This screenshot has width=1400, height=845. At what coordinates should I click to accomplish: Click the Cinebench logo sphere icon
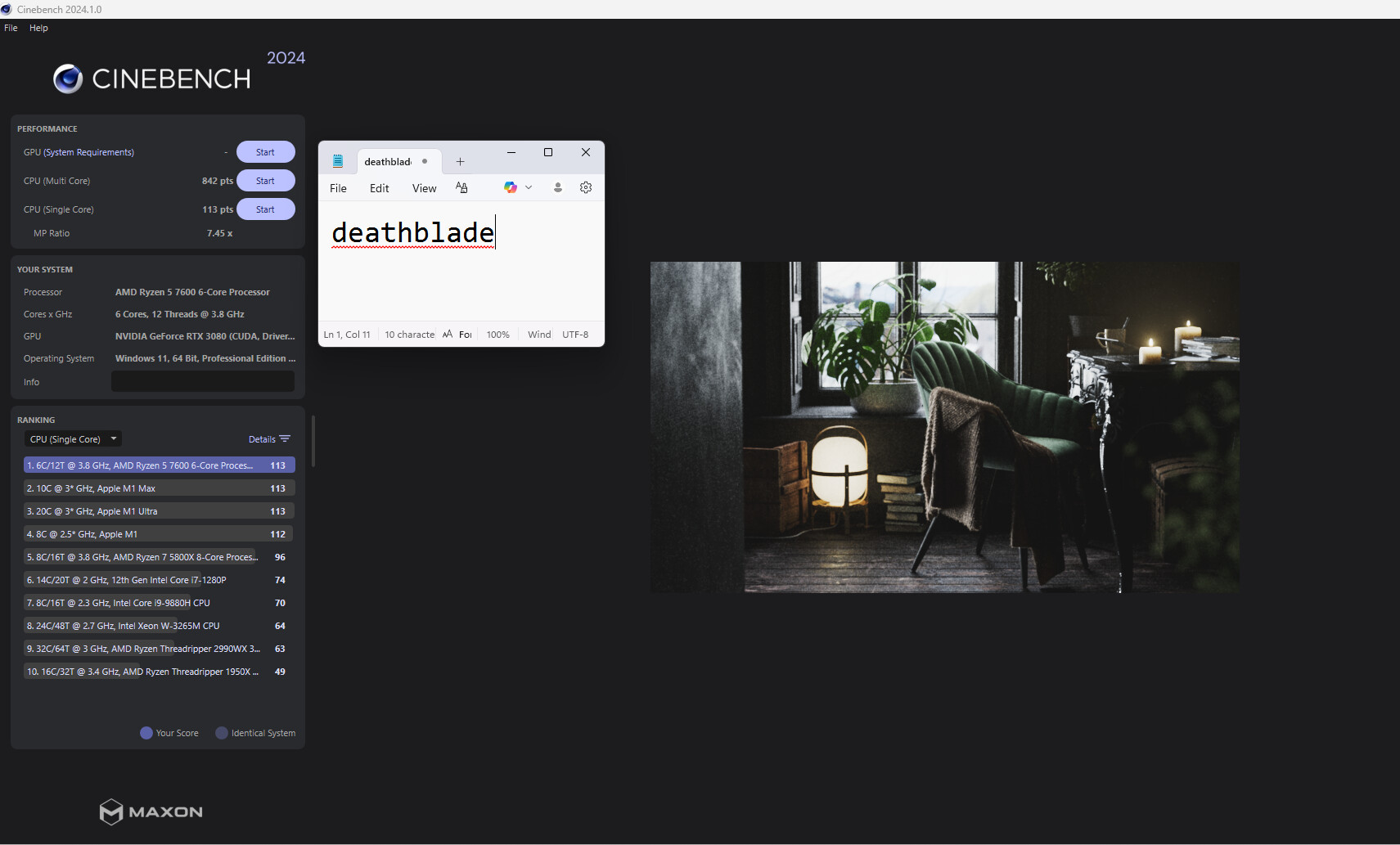click(68, 79)
